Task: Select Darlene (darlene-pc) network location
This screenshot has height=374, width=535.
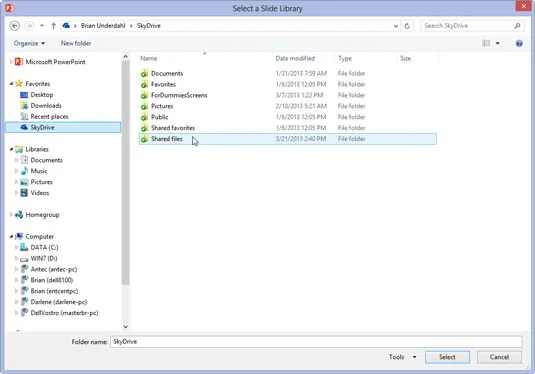Action: click(59, 302)
